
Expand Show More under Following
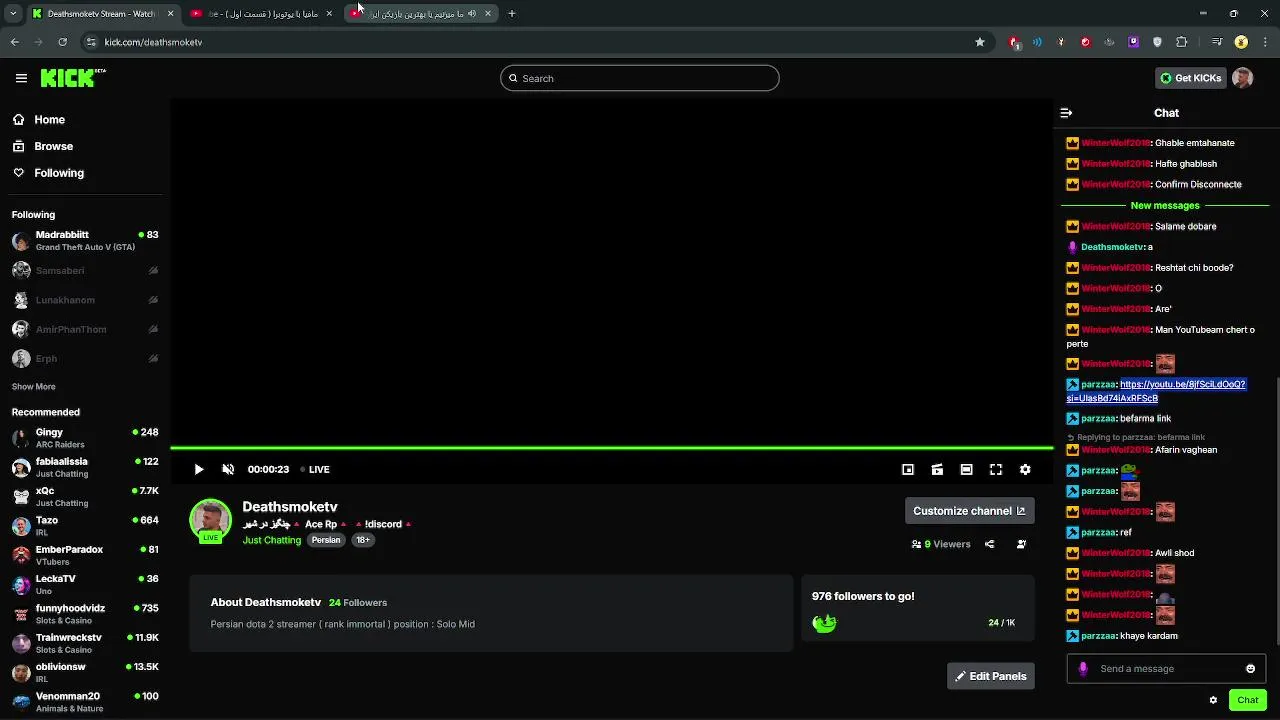(33, 386)
